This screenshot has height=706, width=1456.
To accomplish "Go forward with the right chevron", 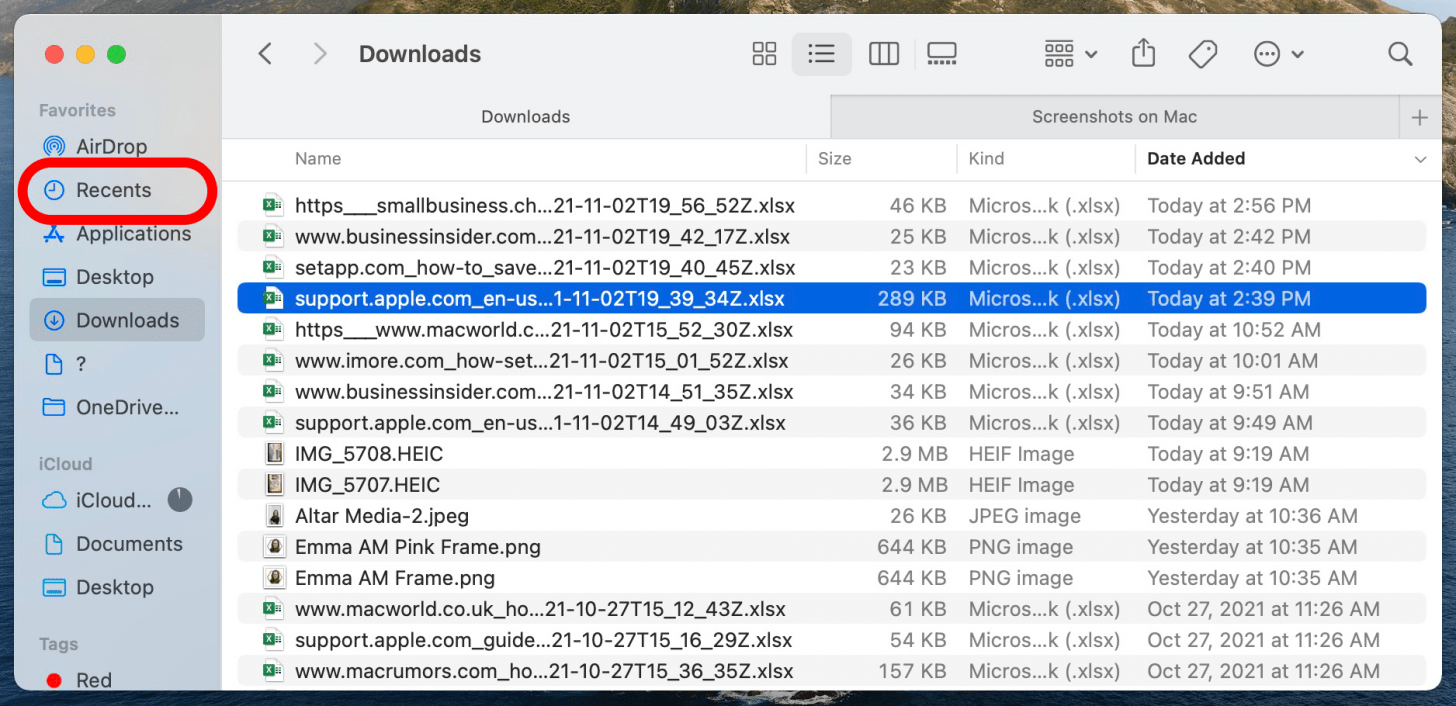I will (x=320, y=54).
